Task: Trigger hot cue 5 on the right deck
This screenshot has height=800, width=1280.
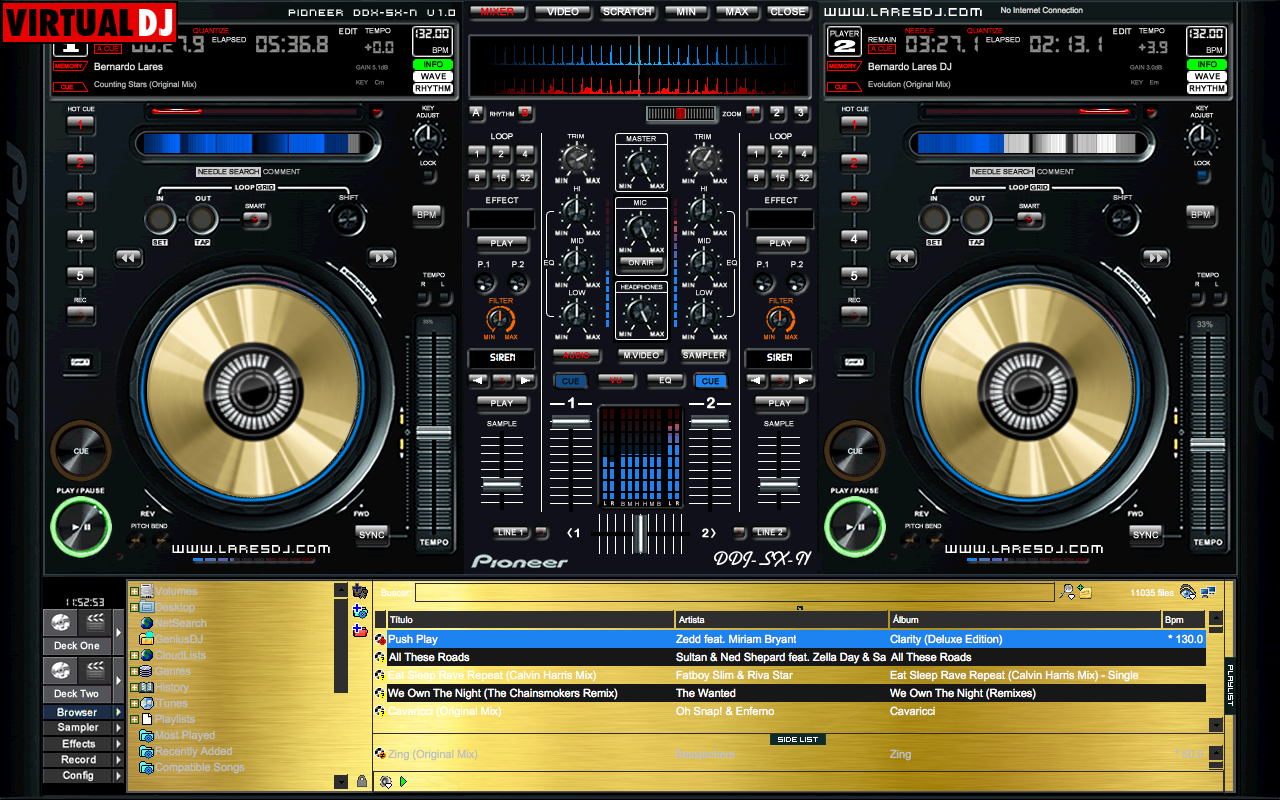Action: [853, 275]
